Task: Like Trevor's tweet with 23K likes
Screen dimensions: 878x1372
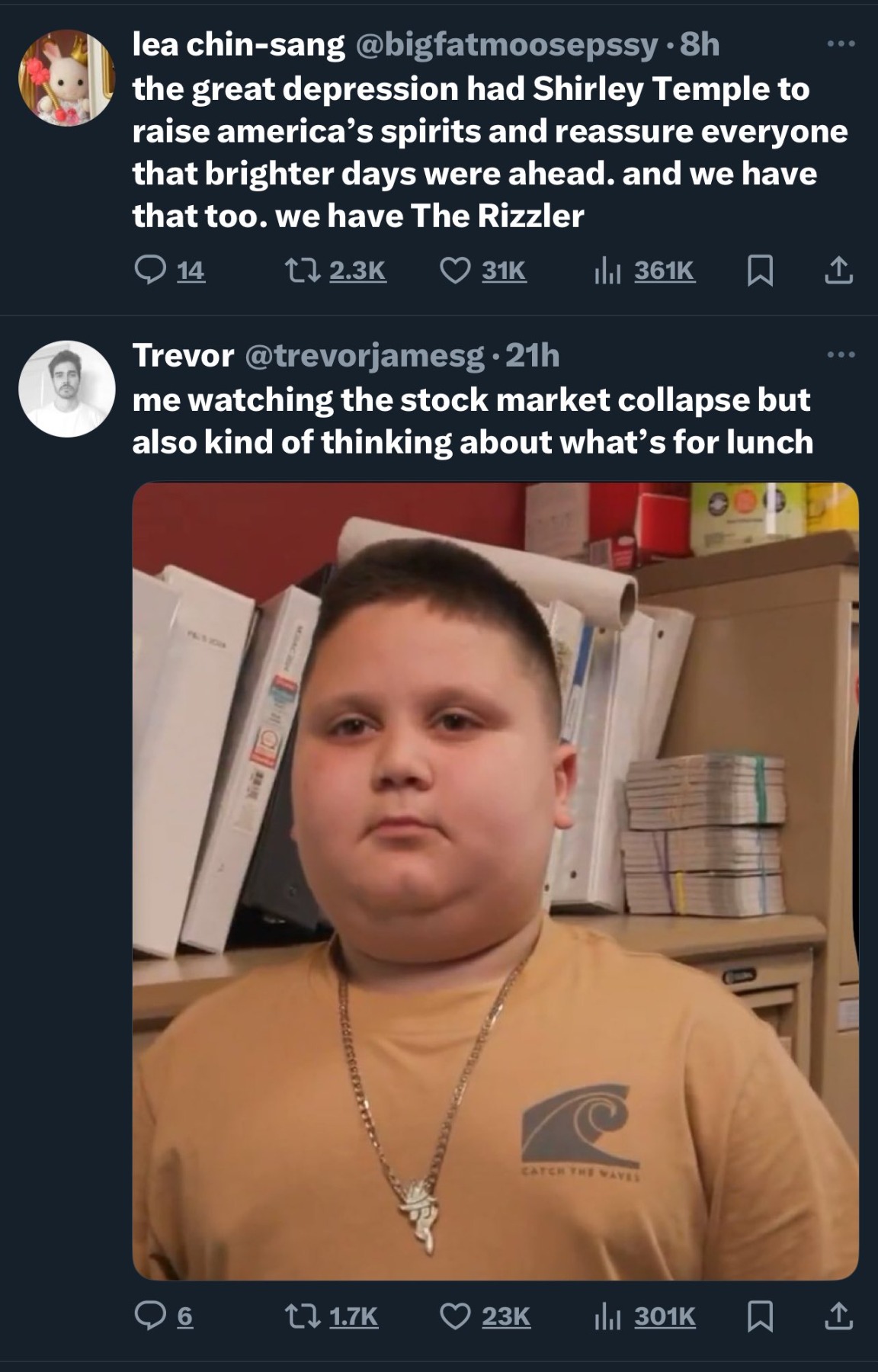Action: click(486, 1316)
